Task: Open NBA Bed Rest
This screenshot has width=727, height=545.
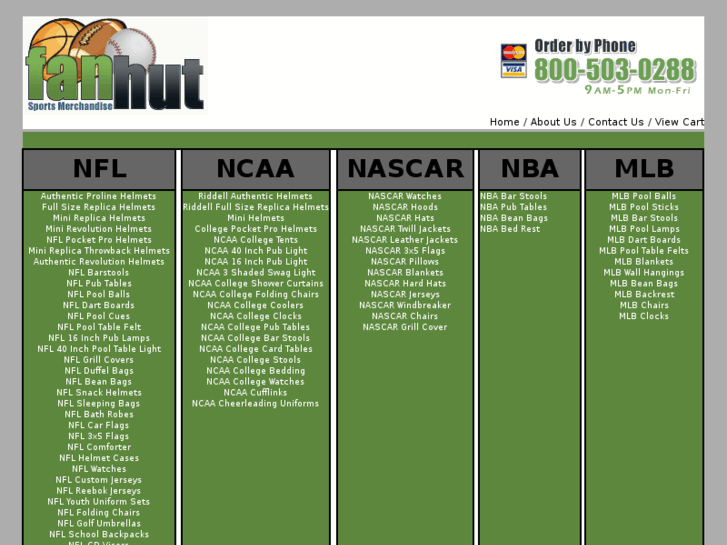Action: pos(510,229)
